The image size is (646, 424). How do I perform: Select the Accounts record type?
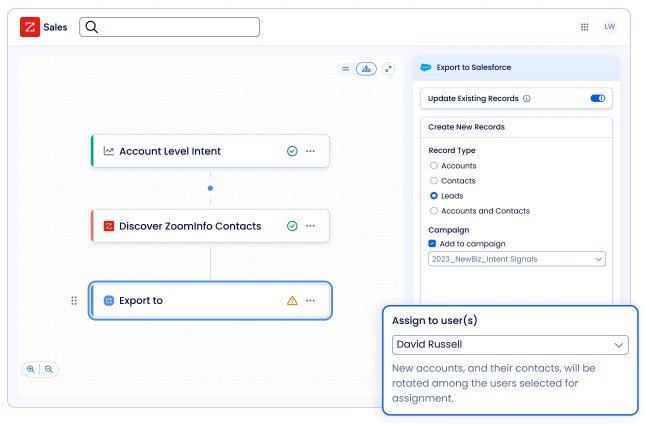click(x=433, y=166)
